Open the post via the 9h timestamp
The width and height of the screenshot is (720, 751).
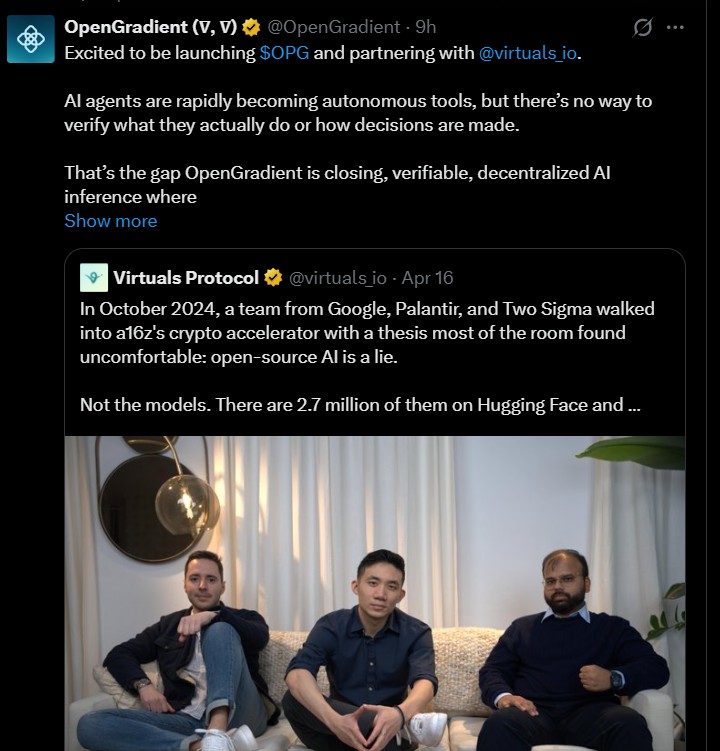(x=425, y=27)
